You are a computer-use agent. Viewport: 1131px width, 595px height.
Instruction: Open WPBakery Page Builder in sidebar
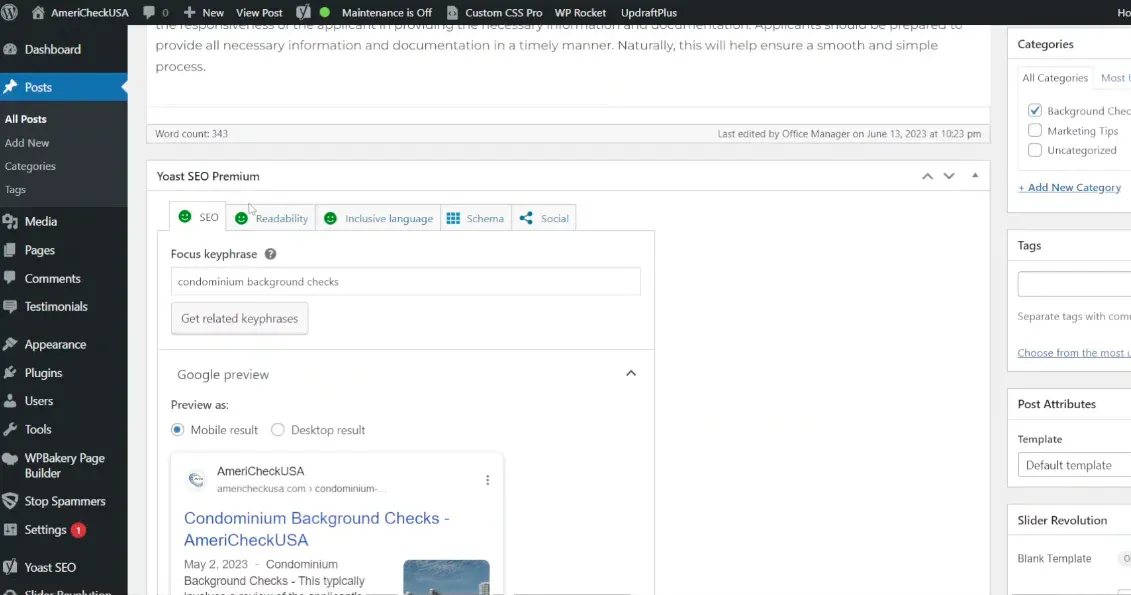(x=64, y=465)
